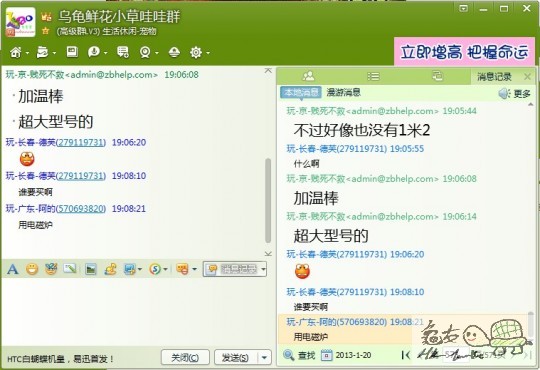540x370 pixels.
Task: Switch to 漫游消息 tab
Action: (x=343, y=92)
